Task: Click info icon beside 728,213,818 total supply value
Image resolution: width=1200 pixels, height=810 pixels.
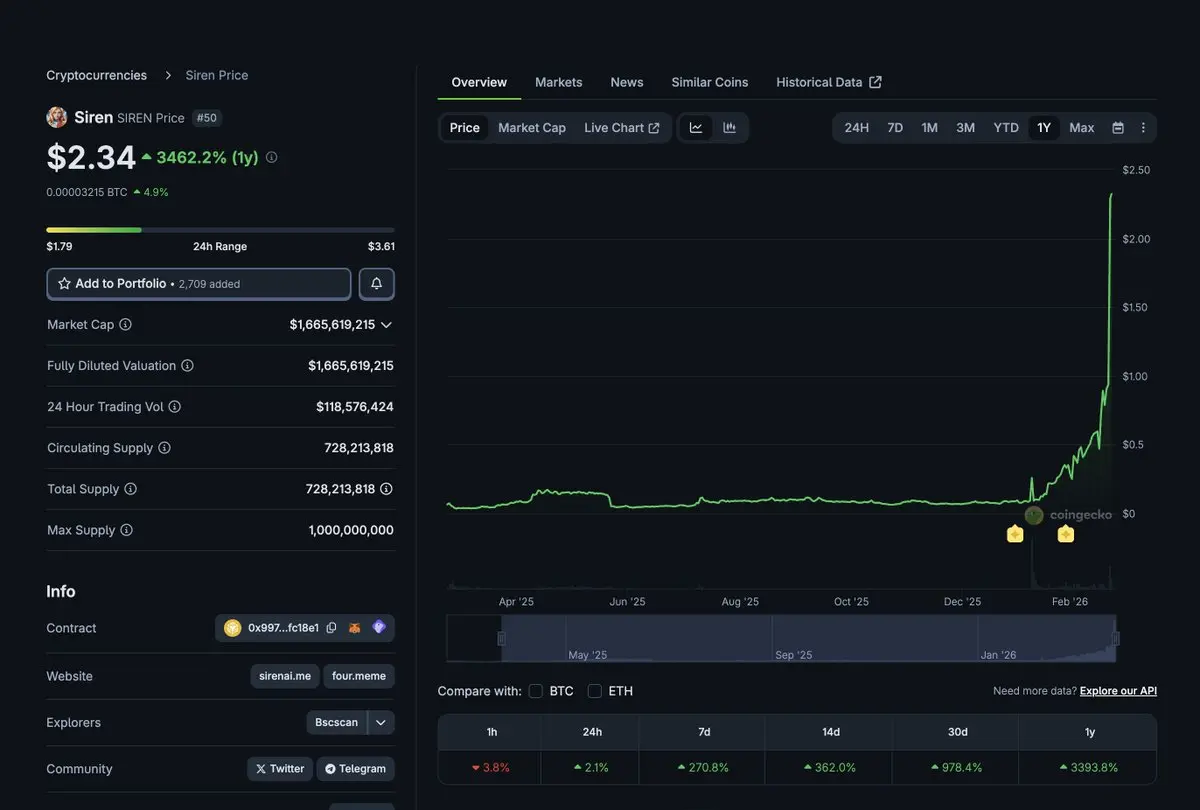Action: click(x=386, y=489)
